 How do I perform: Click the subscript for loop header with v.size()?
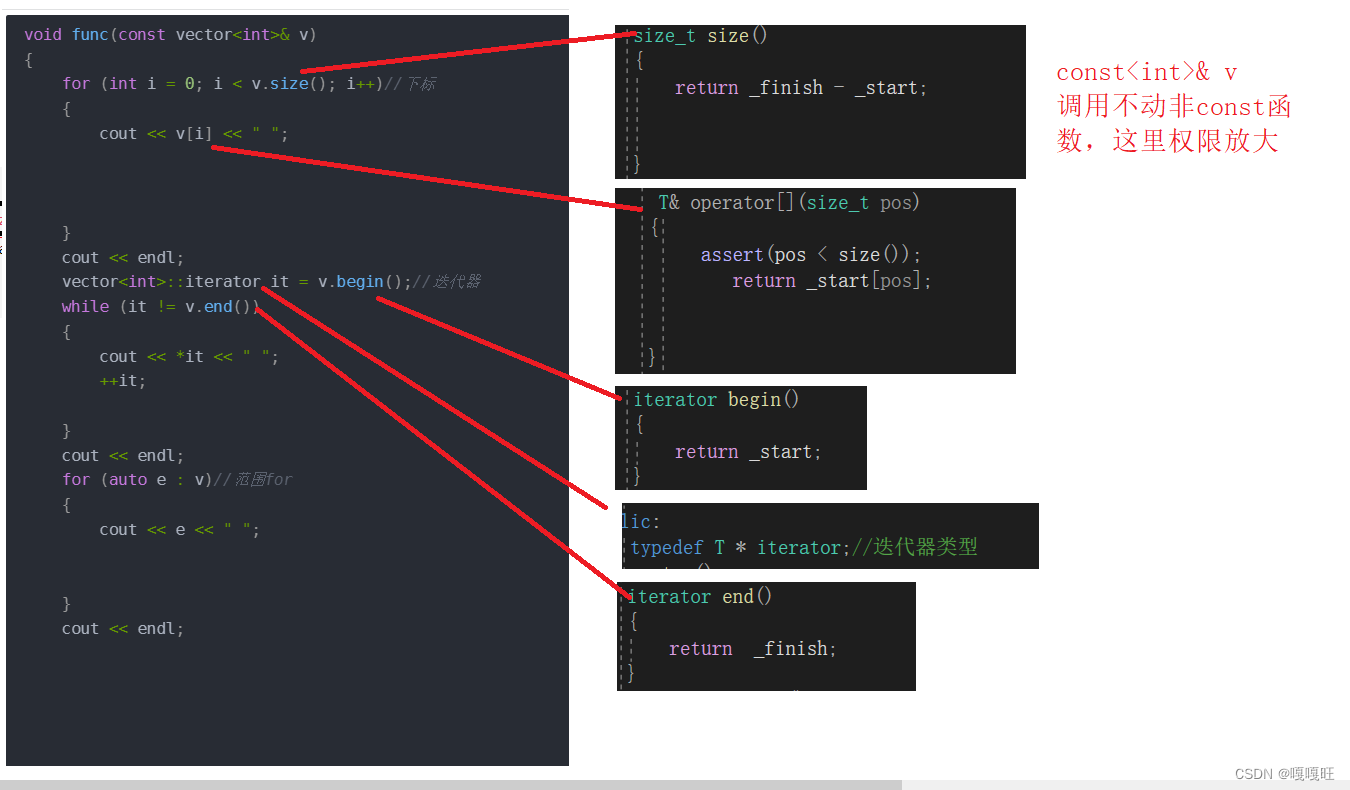(x=249, y=84)
